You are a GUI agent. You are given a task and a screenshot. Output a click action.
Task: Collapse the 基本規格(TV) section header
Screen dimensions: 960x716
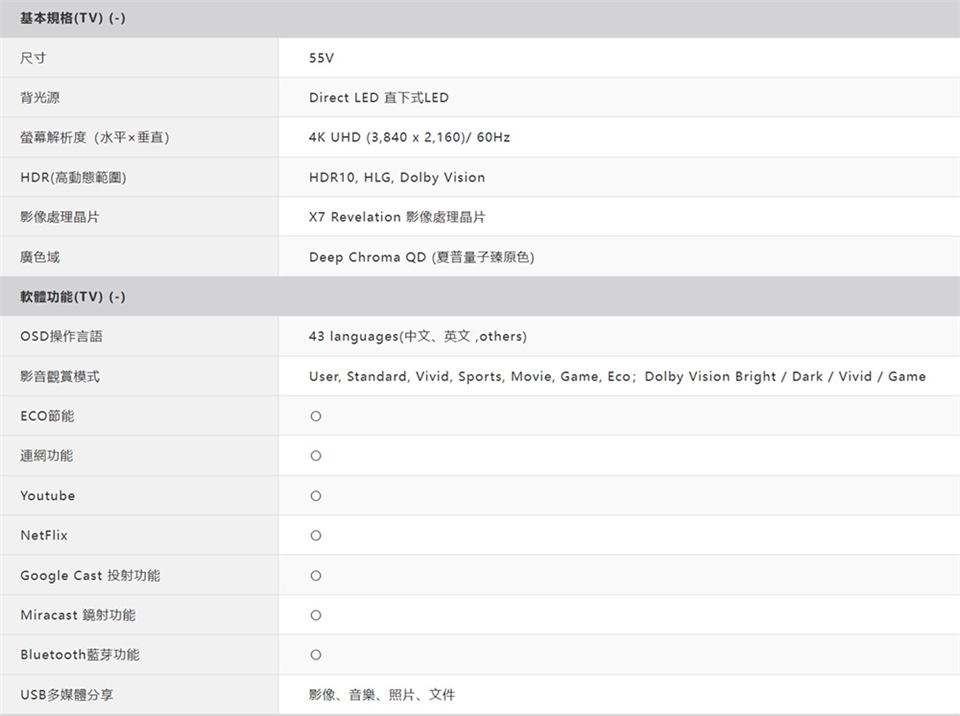click(72, 19)
